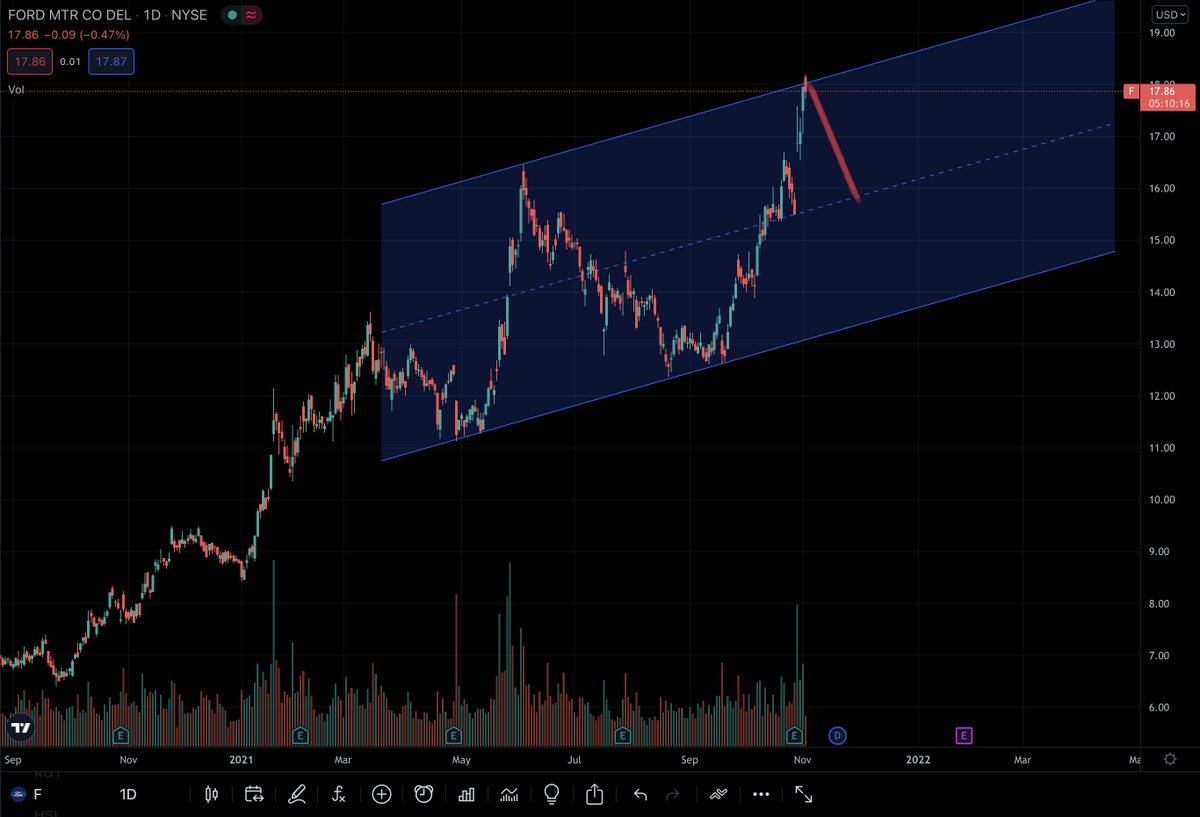Click the blue 17.87 buy price button
The height and width of the screenshot is (817, 1200).
[x=111, y=62]
